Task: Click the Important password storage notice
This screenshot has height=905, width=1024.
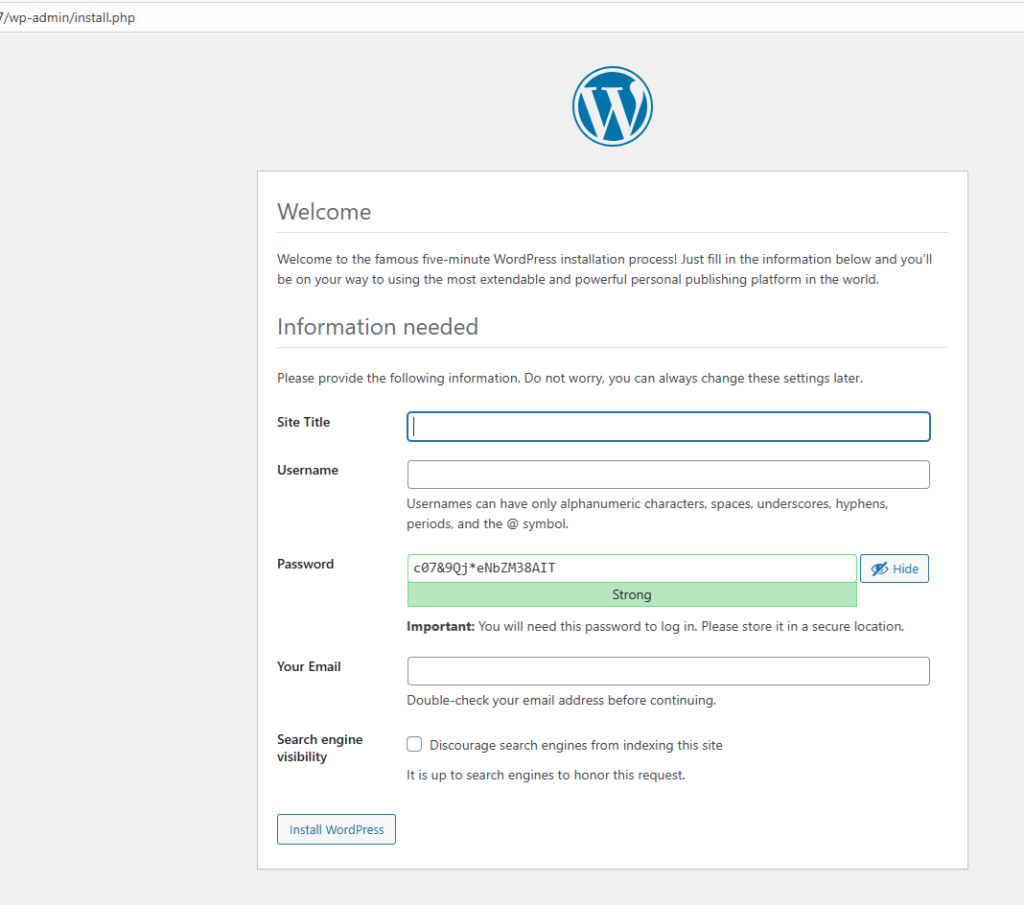Action: click(x=654, y=627)
